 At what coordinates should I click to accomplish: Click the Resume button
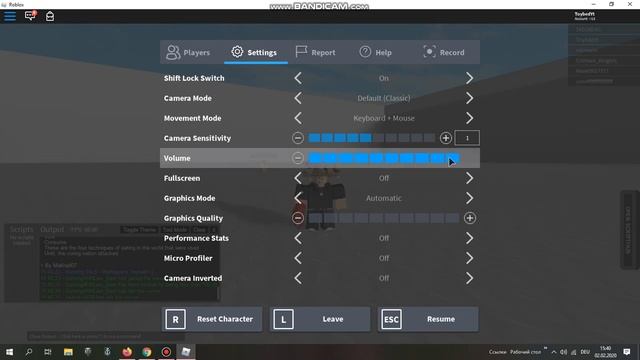point(428,319)
